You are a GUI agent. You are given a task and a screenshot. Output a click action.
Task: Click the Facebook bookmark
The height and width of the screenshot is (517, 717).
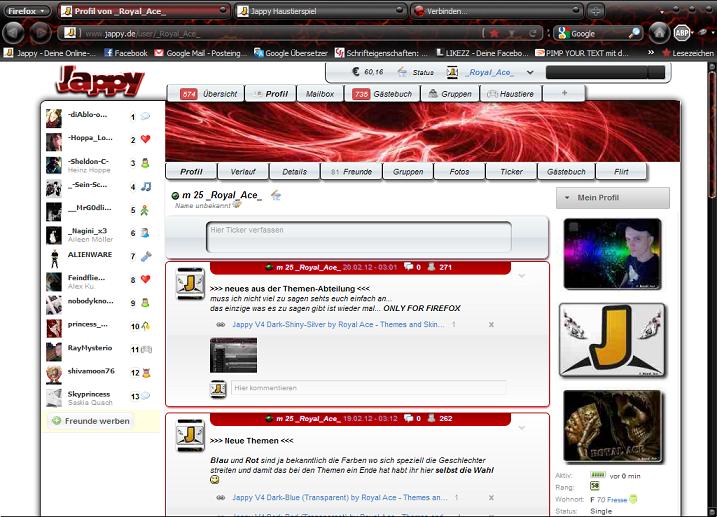(126, 53)
